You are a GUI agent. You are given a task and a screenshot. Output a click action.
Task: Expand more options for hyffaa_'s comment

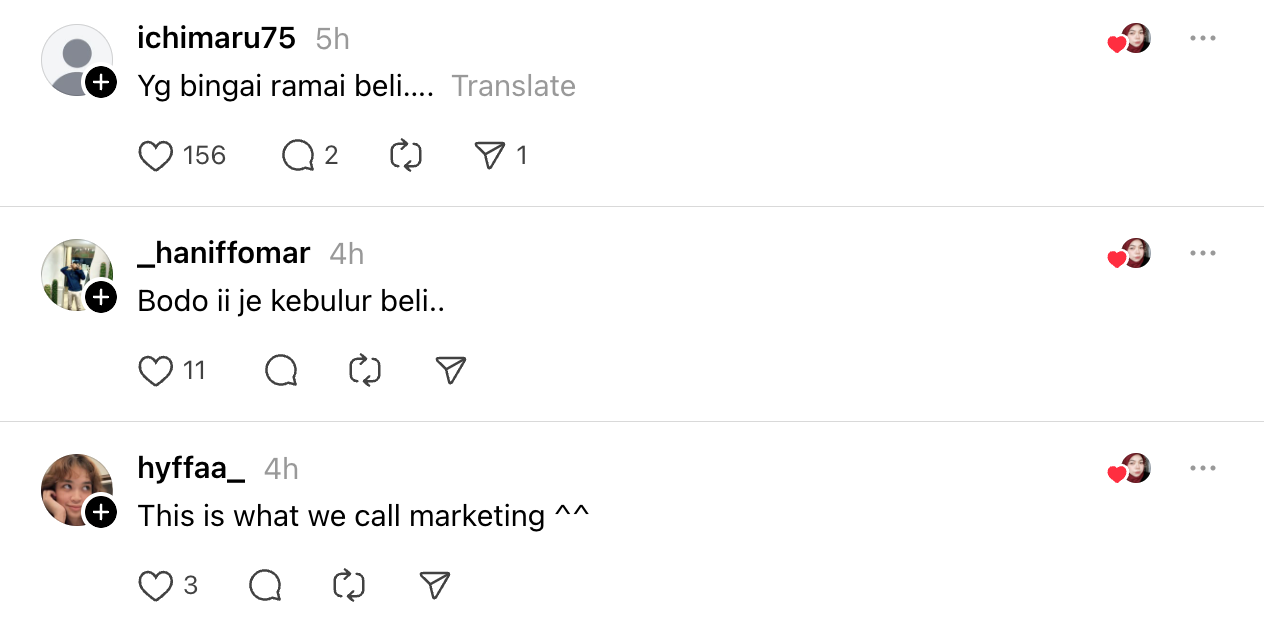tap(1202, 469)
